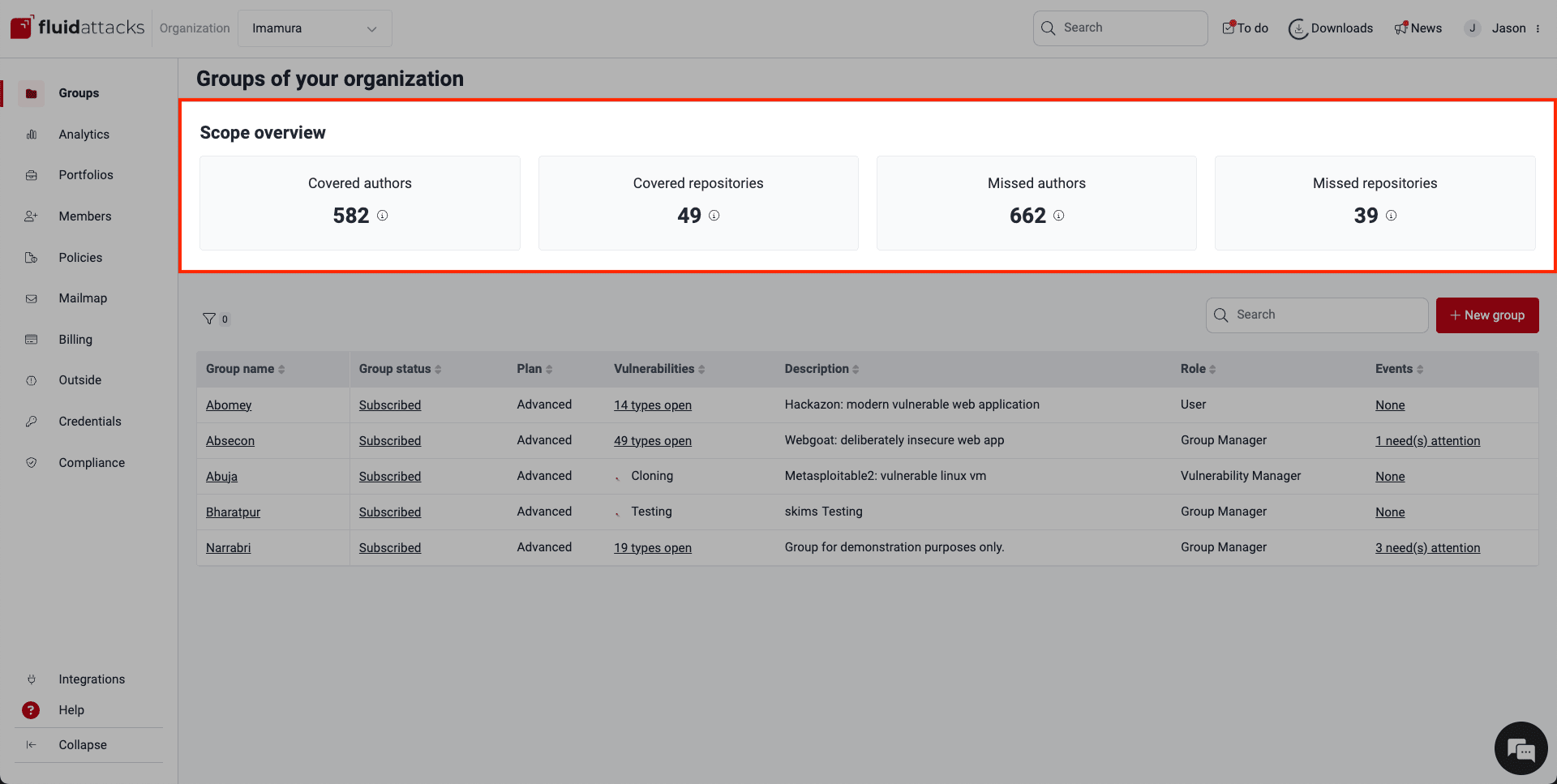1557x784 pixels.
Task: Open the Abomey group
Action: (229, 405)
